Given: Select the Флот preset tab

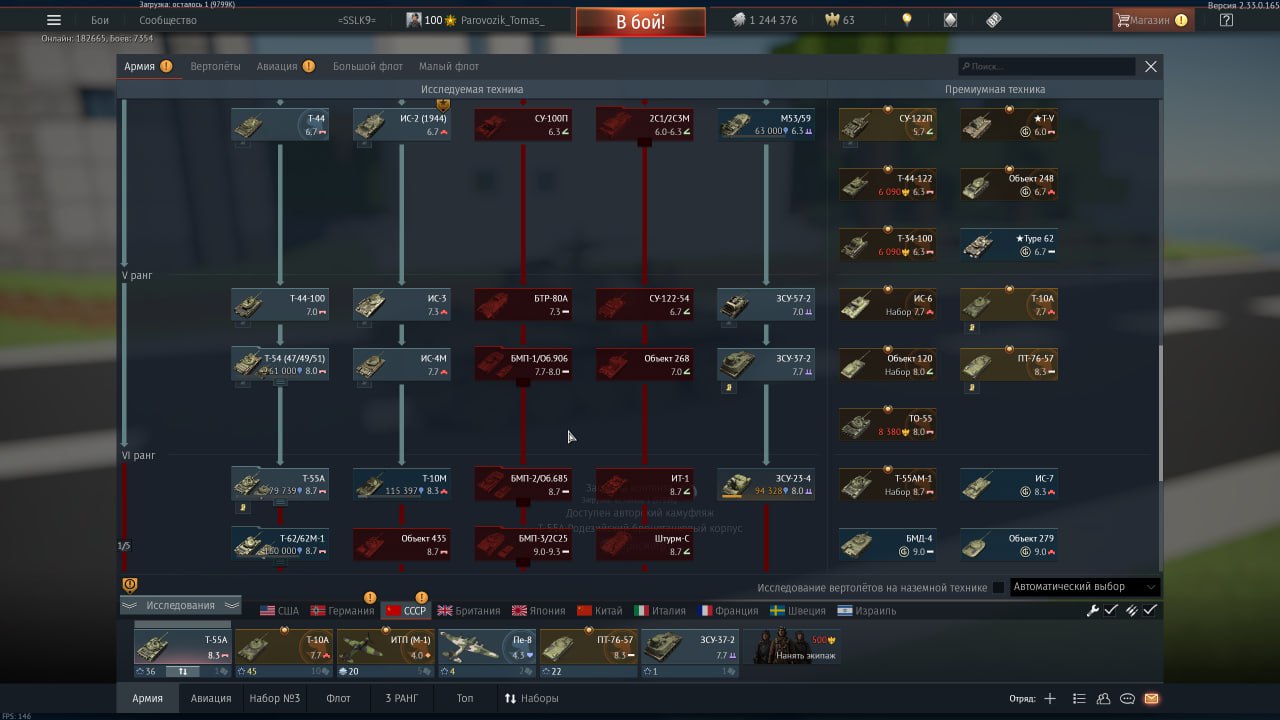Looking at the screenshot, I should point(339,698).
